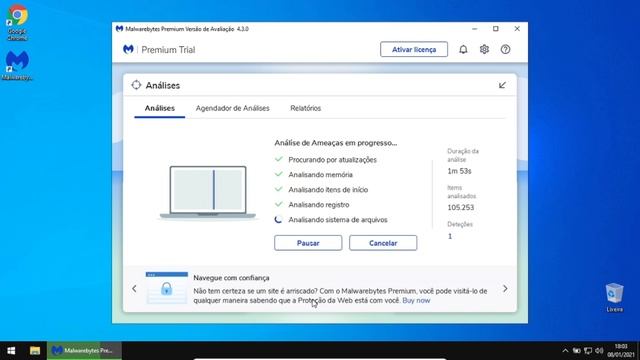The image size is (640, 360).
Task: Open Malwarebytes desktop shortcut
Action: coord(17,65)
